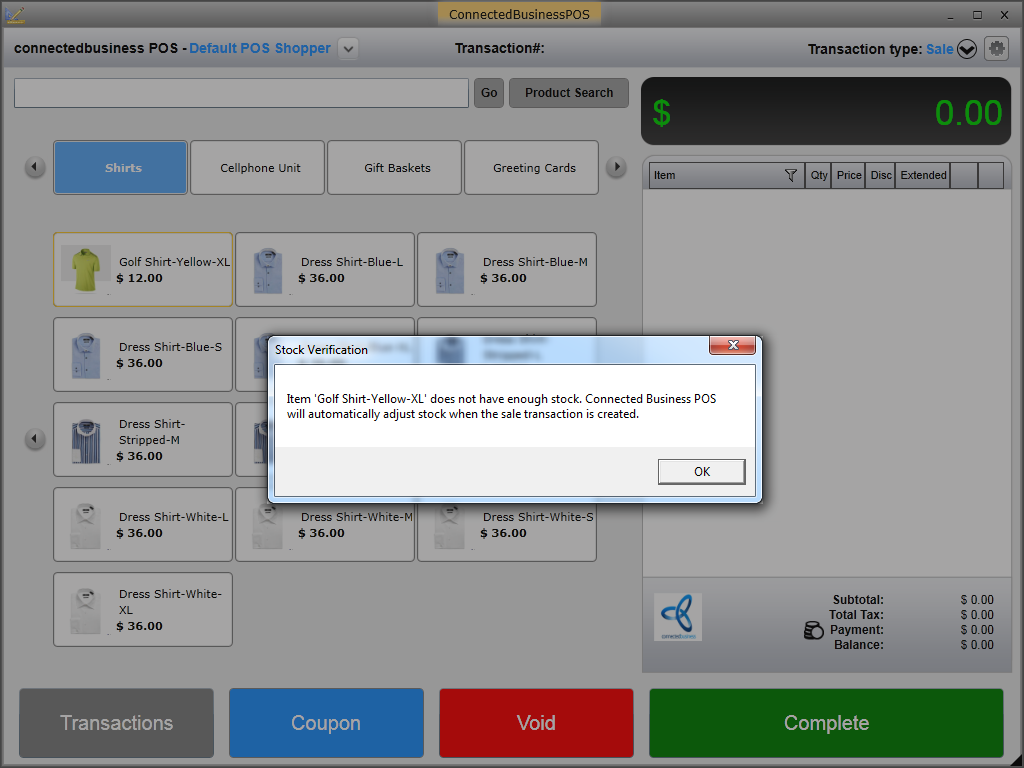Add Golf Shirt-Yellow-XL product

pyautogui.click(x=143, y=269)
